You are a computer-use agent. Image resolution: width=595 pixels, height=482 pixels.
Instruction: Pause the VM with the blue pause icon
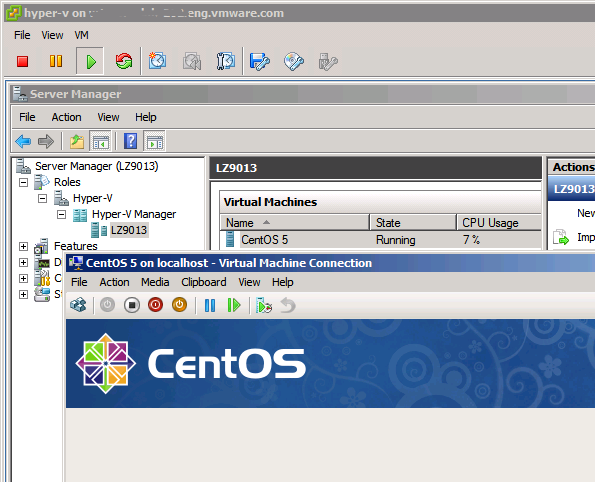(x=210, y=305)
